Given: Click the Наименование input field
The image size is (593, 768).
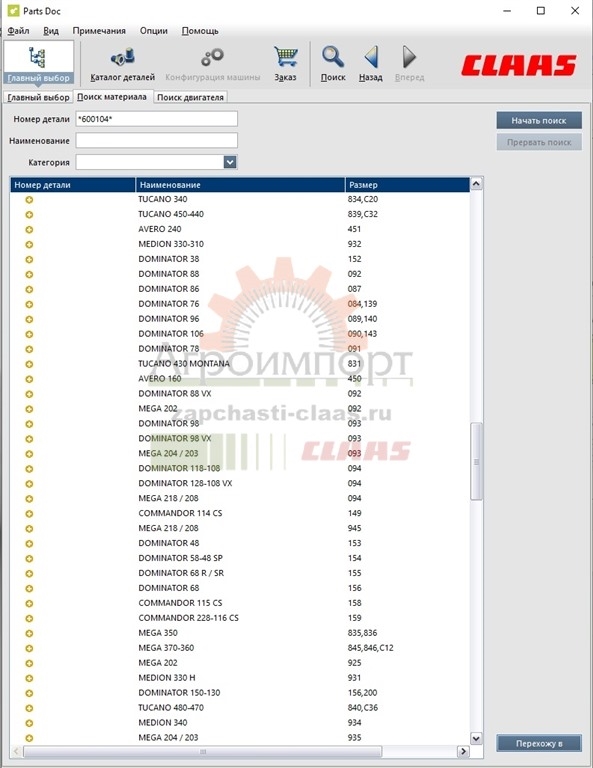Looking at the screenshot, I should [x=157, y=141].
